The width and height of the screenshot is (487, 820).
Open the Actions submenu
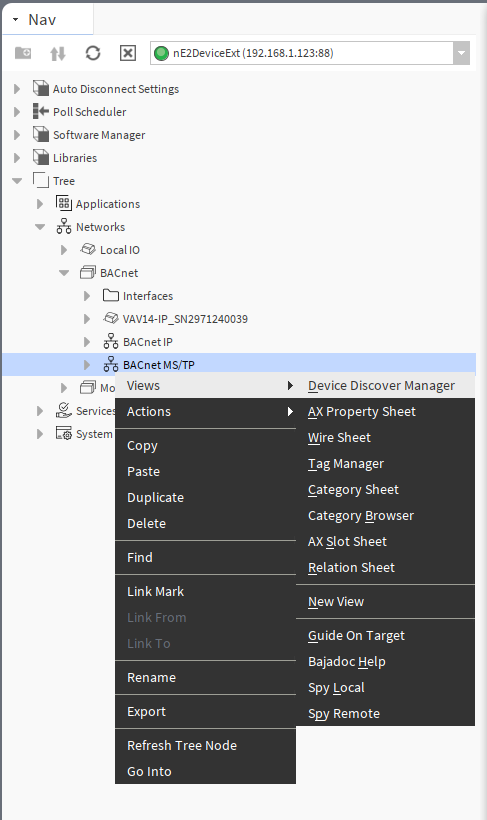coord(206,412)
